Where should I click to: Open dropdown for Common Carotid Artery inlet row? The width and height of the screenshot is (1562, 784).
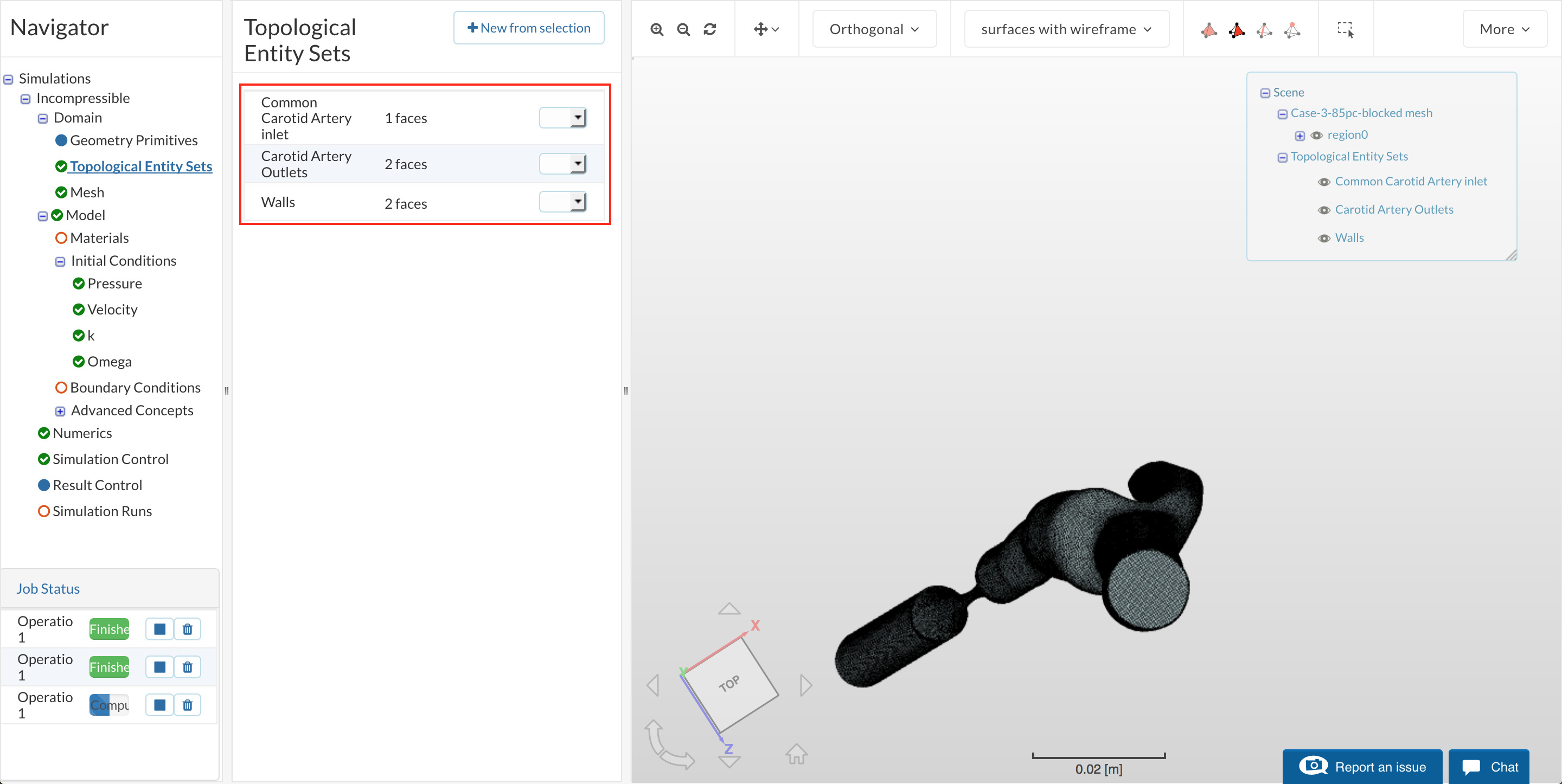click(x=563, y=118)
